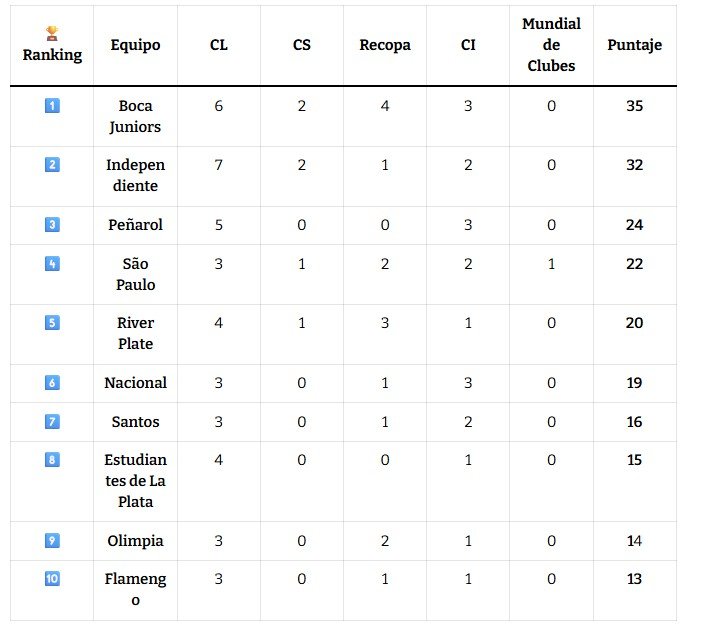Select the Mundial de Clubes column header
707x637 pixels.
[551, 45]
